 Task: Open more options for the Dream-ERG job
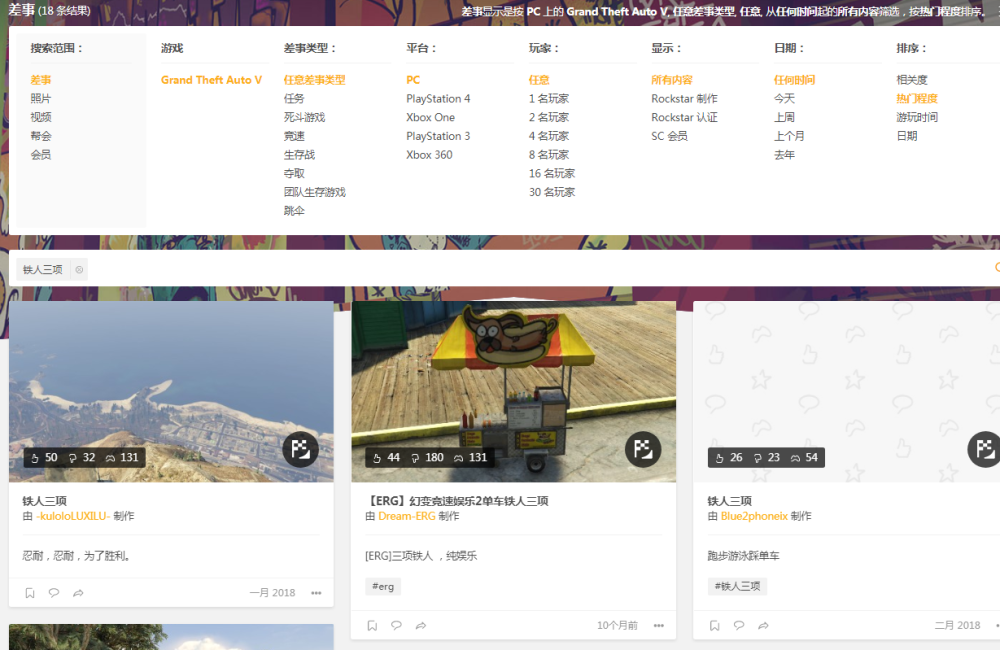tap(659, 626)
